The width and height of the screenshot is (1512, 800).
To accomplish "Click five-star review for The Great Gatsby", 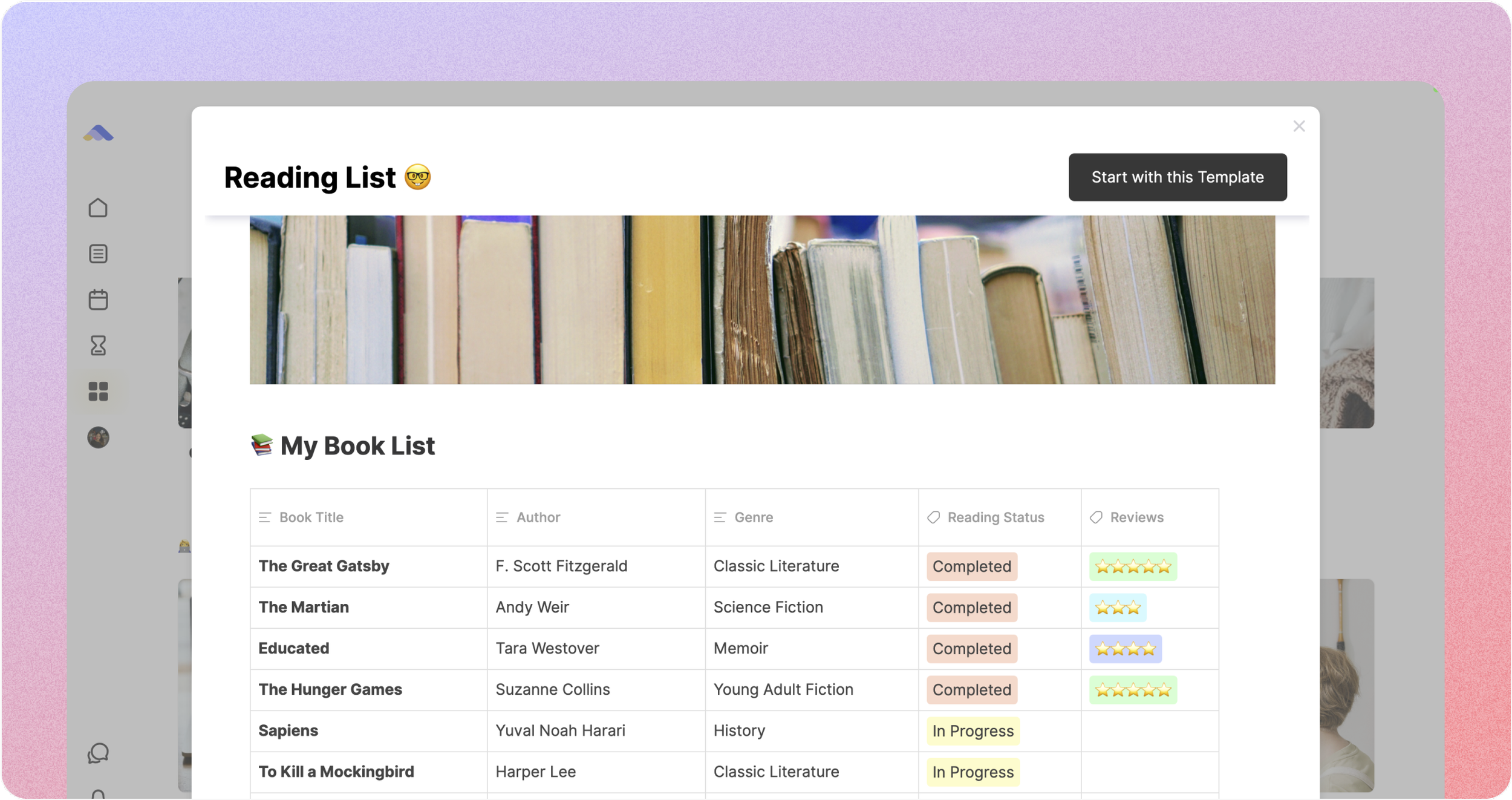I will coord(1133,566).
